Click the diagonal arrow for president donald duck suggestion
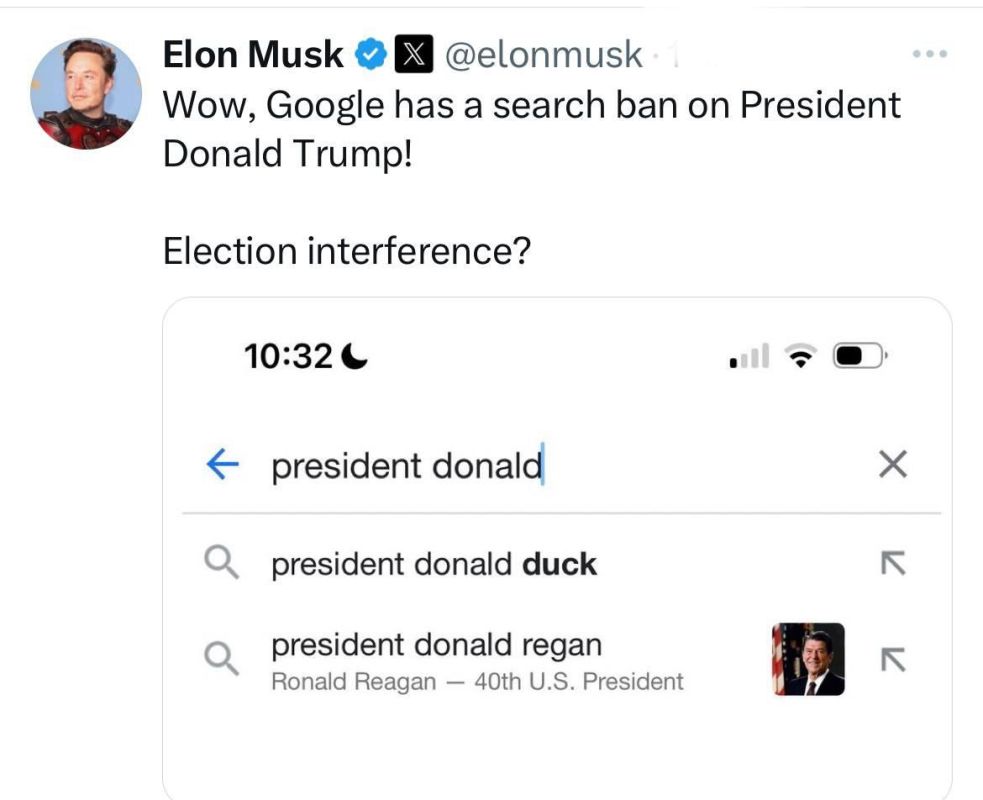 point(893,563)
